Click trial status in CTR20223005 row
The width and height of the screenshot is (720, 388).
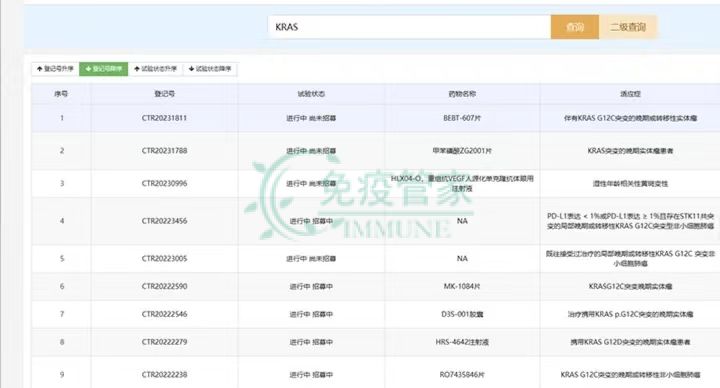[311, 259]
